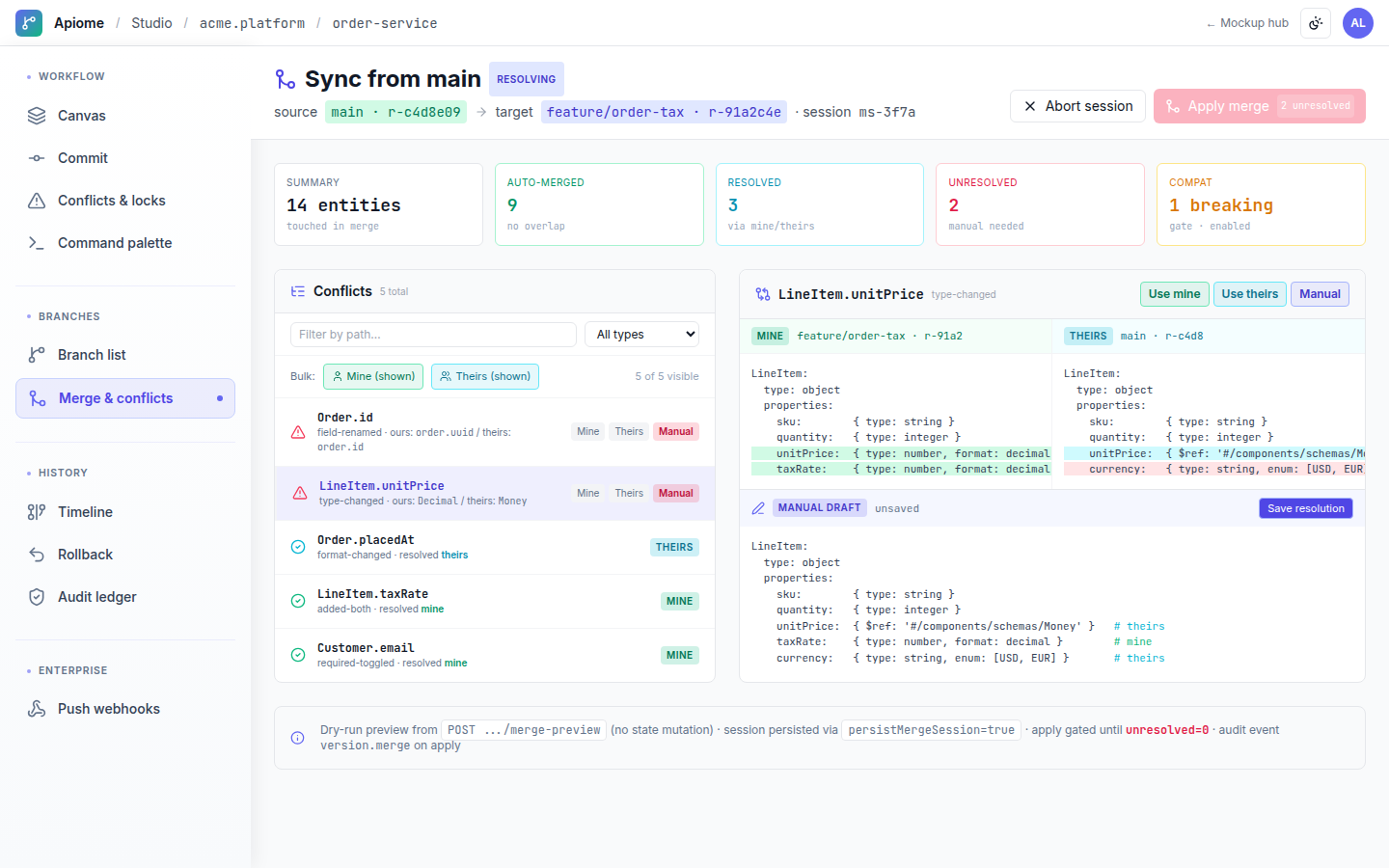Screen dimensions: 1389x868
Task: Click the Apply merge button
Action: pyautogui.click(x=1260, y=106)
